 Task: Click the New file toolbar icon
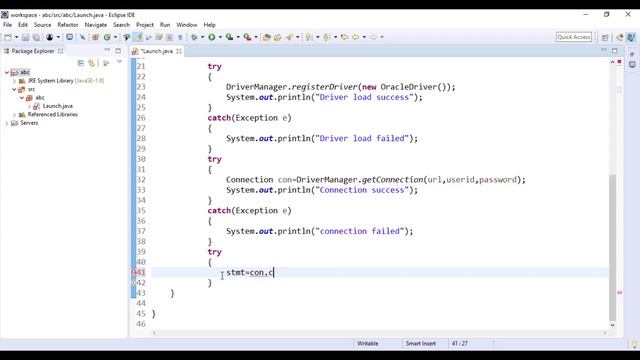pos(8,37)
